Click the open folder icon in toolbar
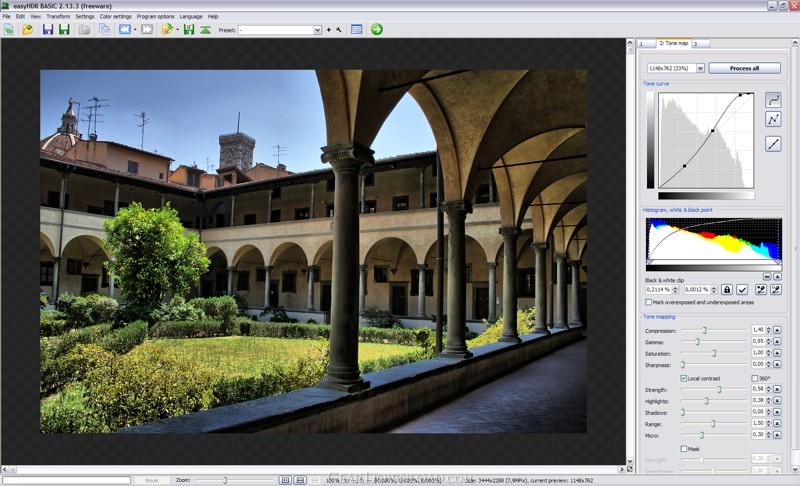The image size is (800, 486). pyautogui.click(x=28, y=30)
